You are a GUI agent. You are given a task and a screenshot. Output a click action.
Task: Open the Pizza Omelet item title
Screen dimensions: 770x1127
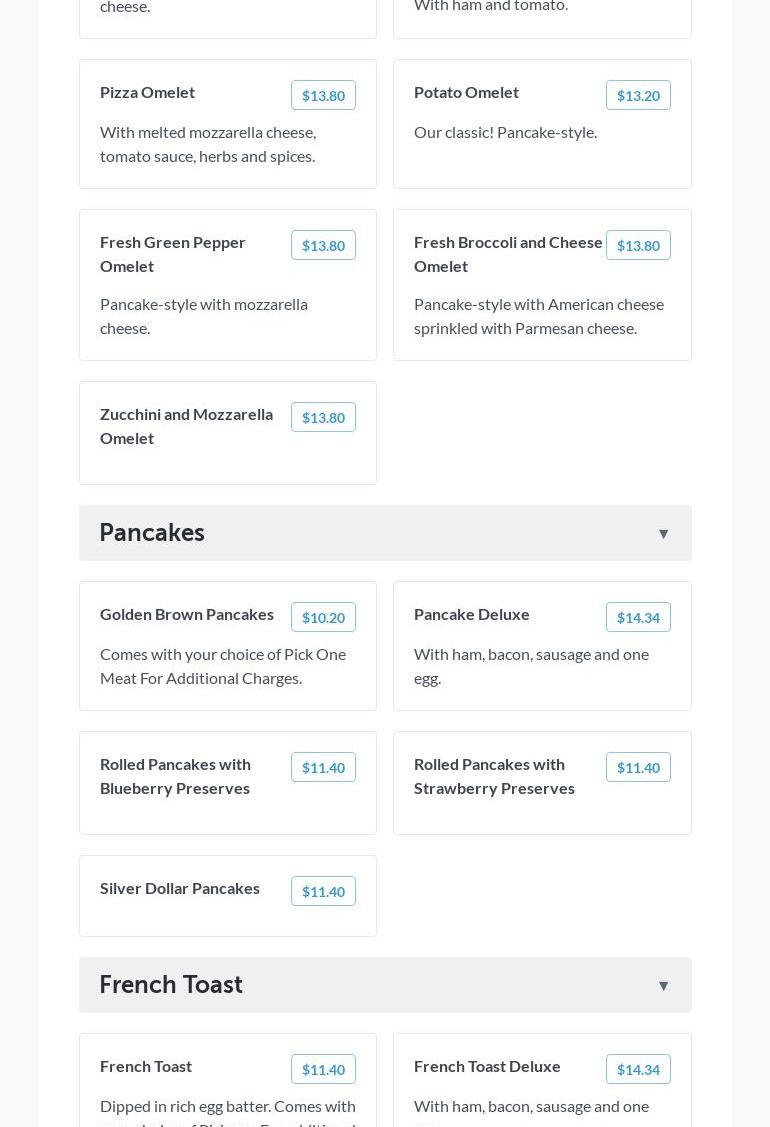147,92
